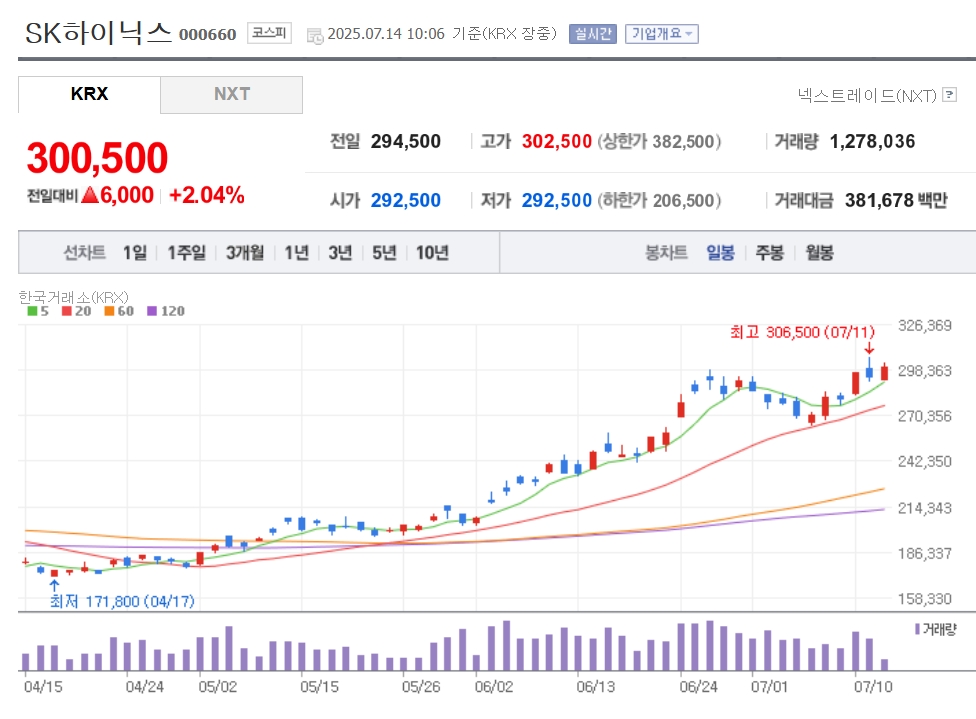
Task: Select the 5년 line chart period
Action: (x=384, y=253)
